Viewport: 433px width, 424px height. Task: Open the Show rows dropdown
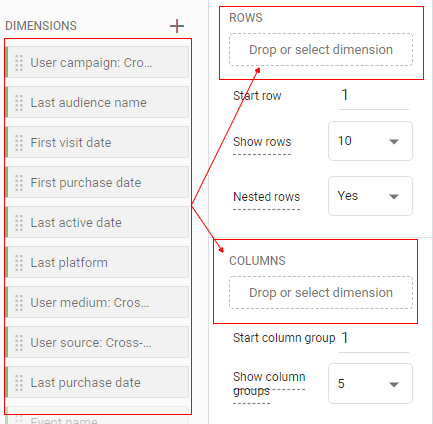click(x=370, y=141)
